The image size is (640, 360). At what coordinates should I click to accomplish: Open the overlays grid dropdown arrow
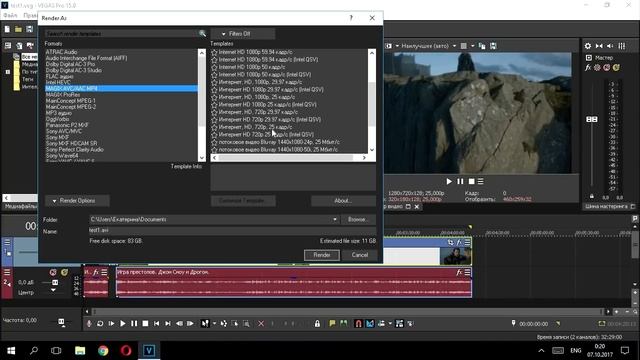(x=472, y=46)
